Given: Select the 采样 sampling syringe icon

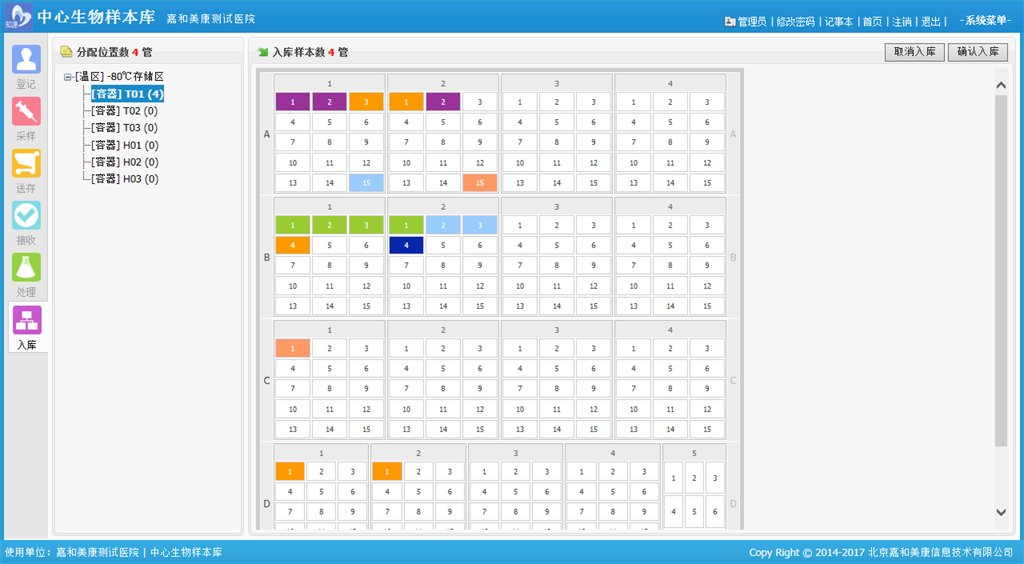Looking at the screenshot, I should click(26, 111).
